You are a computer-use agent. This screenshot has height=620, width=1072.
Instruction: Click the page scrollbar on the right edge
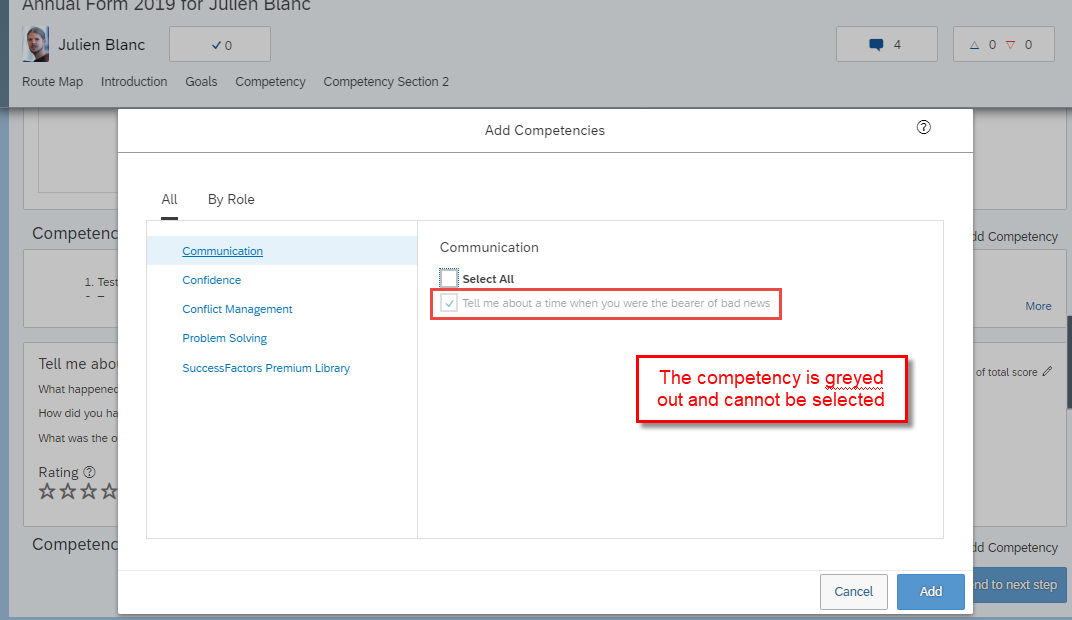tap(1069, 362)
